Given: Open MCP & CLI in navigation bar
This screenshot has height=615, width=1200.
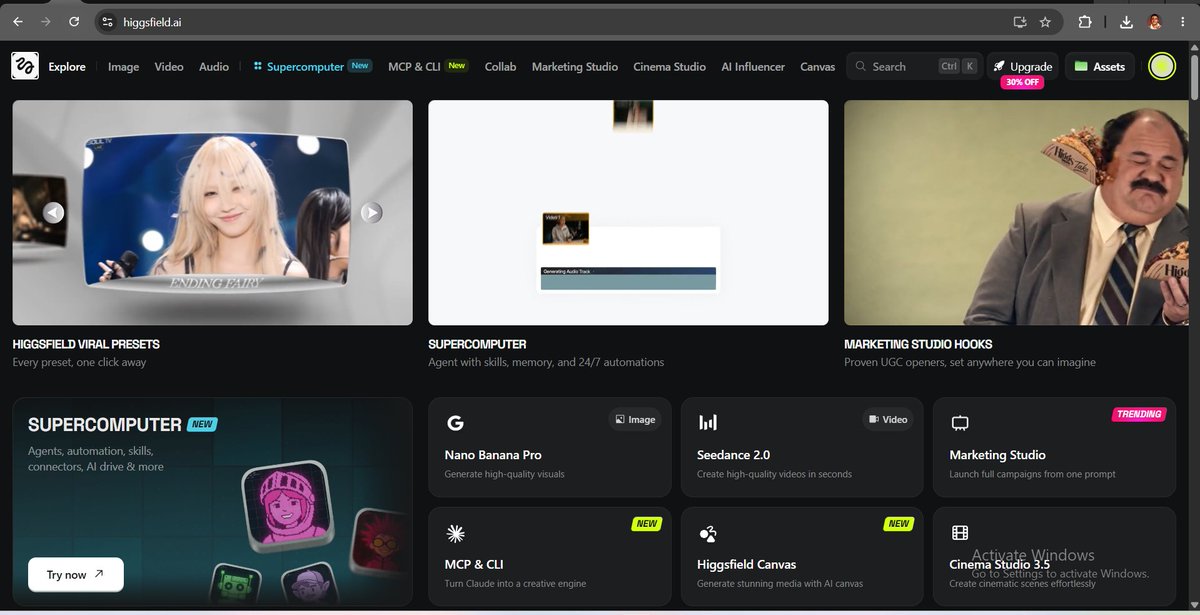Looking at the screenshot, I should click(428, 66).
